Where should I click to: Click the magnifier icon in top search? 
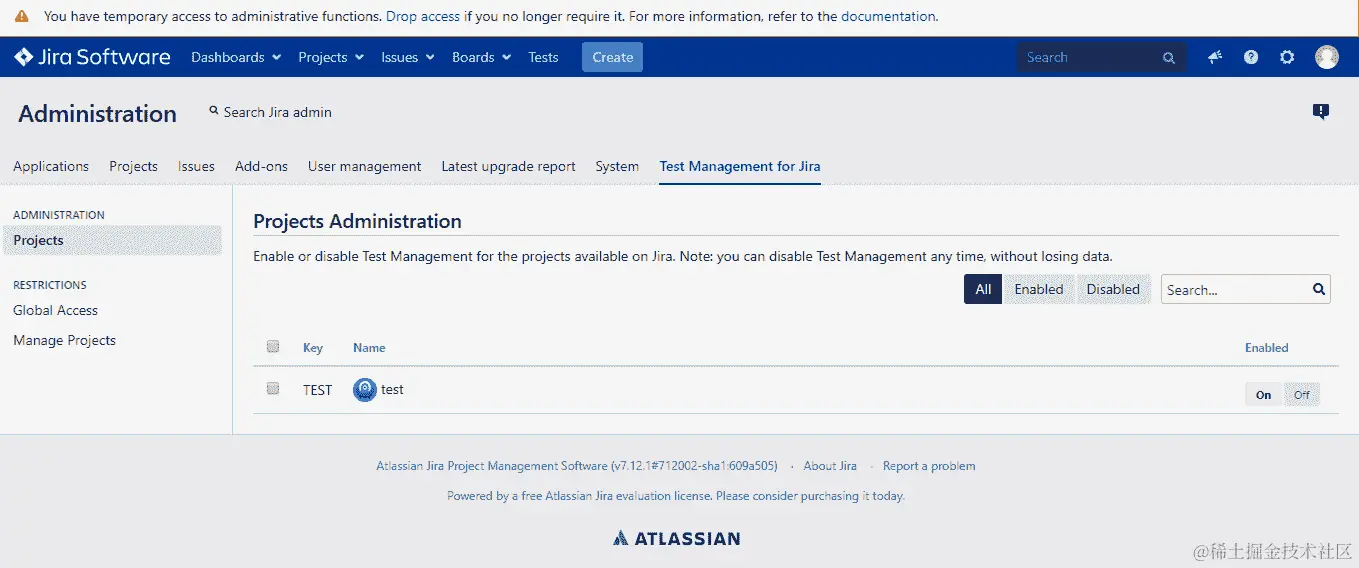1169,58
